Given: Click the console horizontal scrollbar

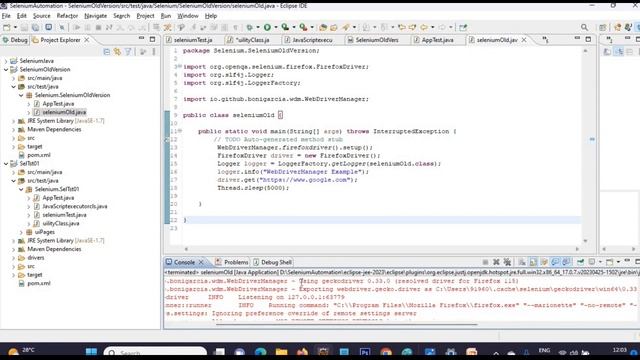Looking at the screenshot, I should click(x=346, y=325).
